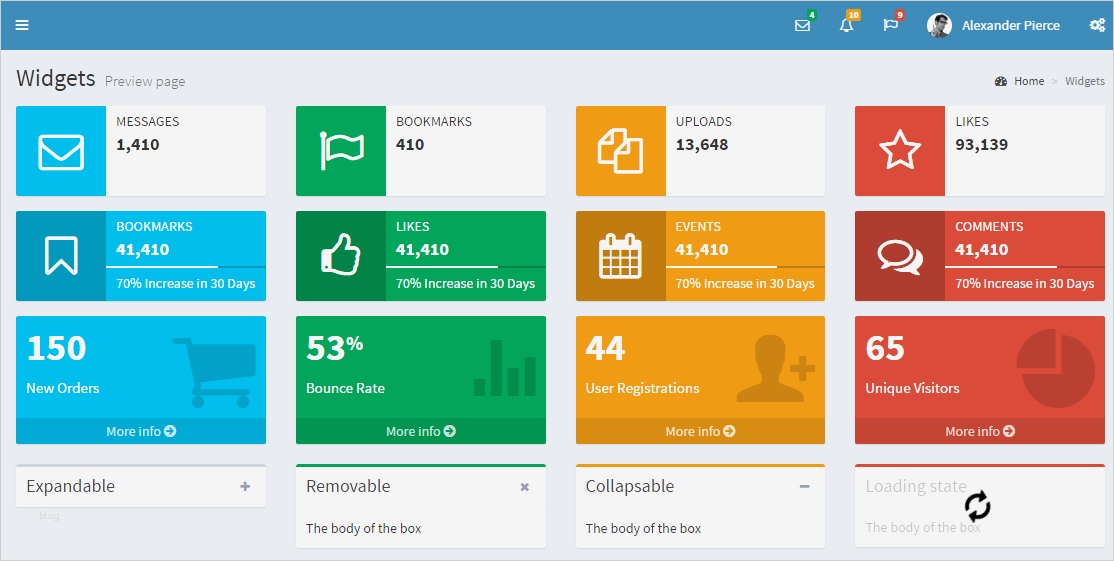This screenshot has height=561, width=1114.
Task: Click the progress bar in blue Bookmarks box
Action: [186, 267]
